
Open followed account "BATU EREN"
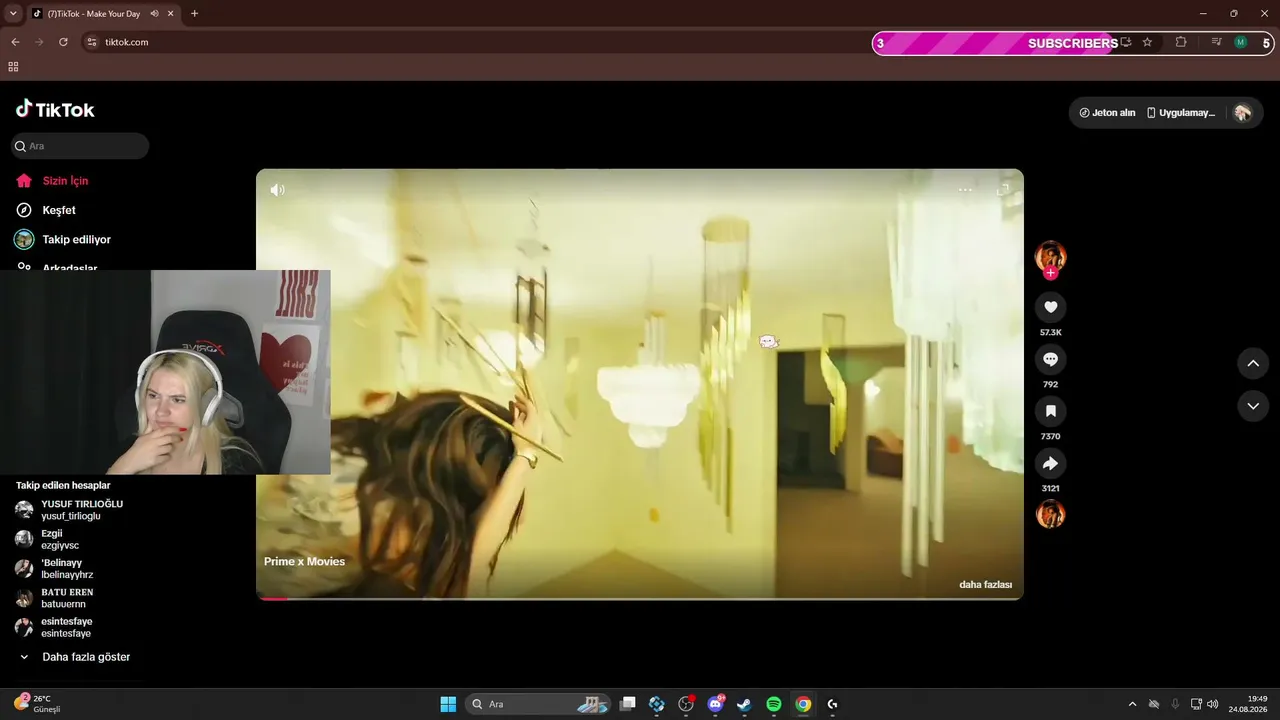pos(54,598)
